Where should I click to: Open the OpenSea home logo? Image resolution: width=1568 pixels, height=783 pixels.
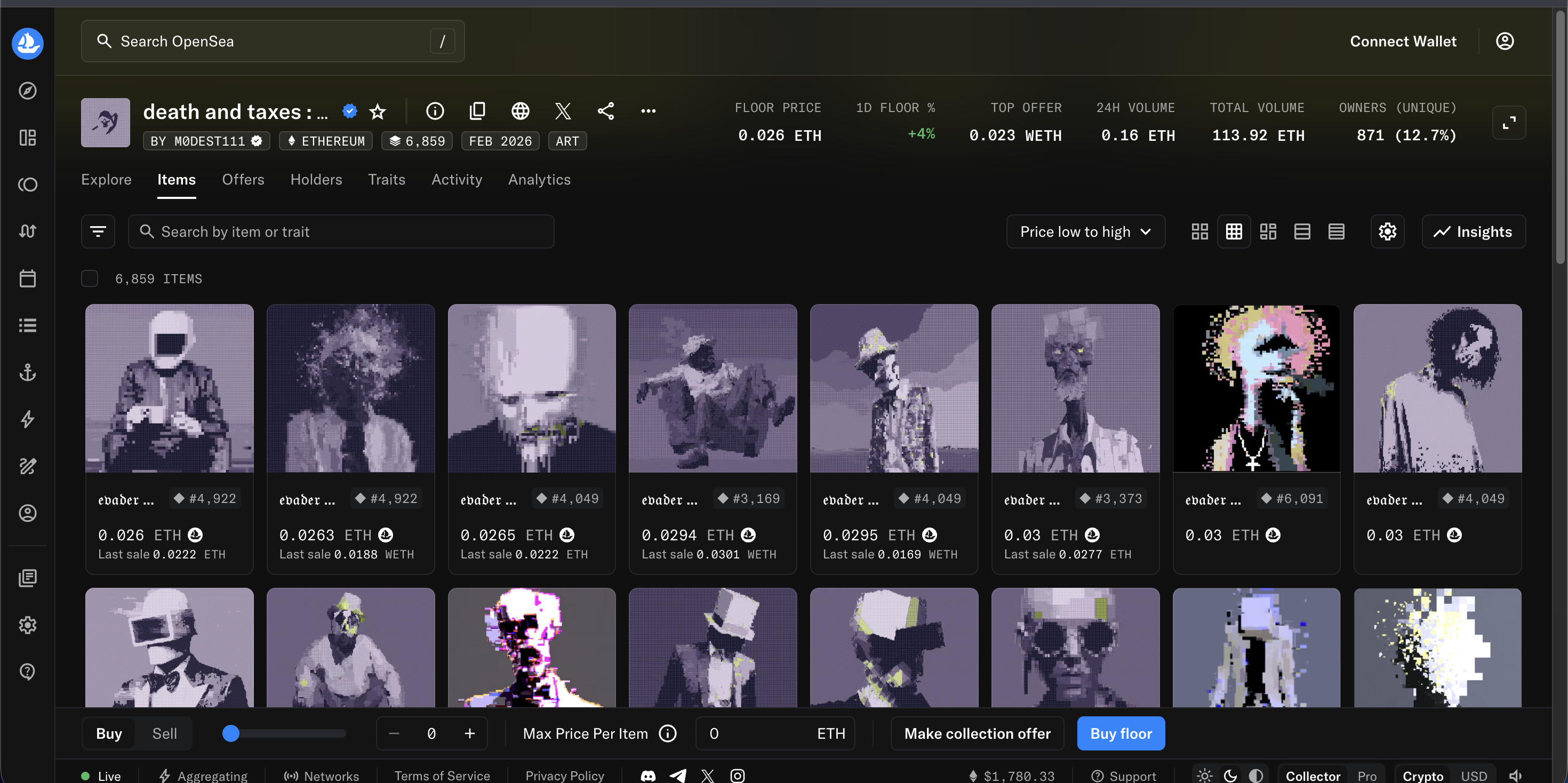(27, 43)
